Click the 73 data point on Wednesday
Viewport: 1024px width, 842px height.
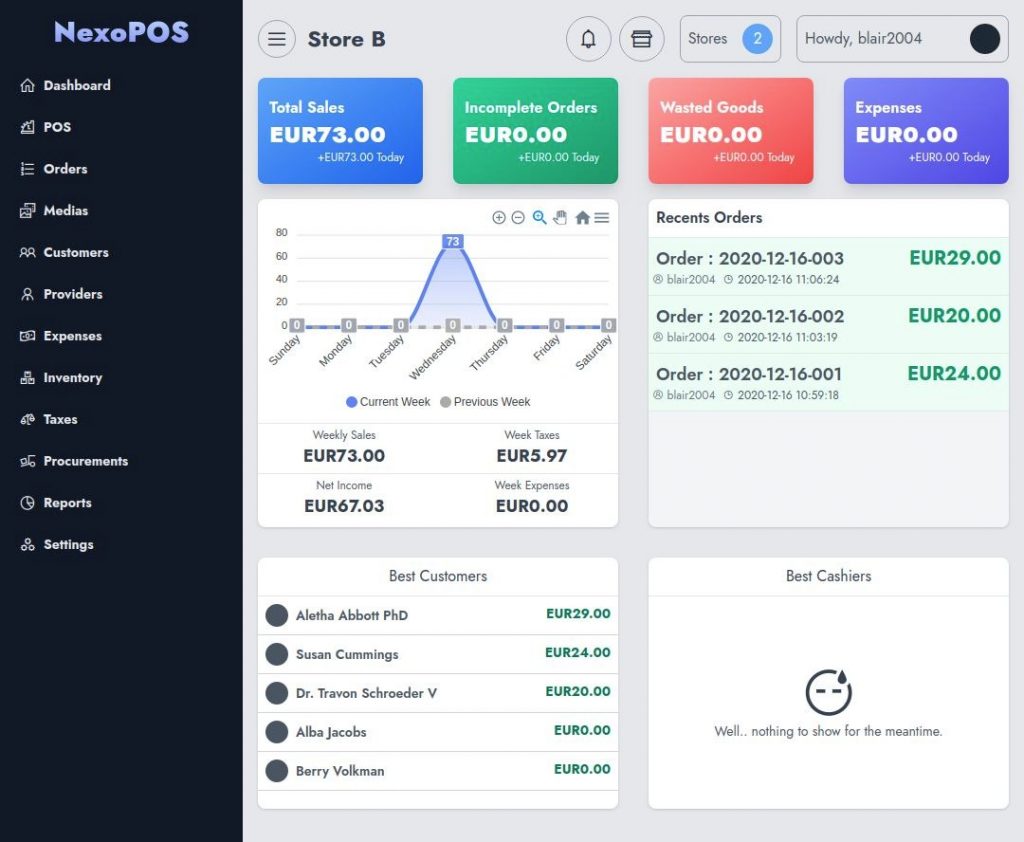coord(453,242)
